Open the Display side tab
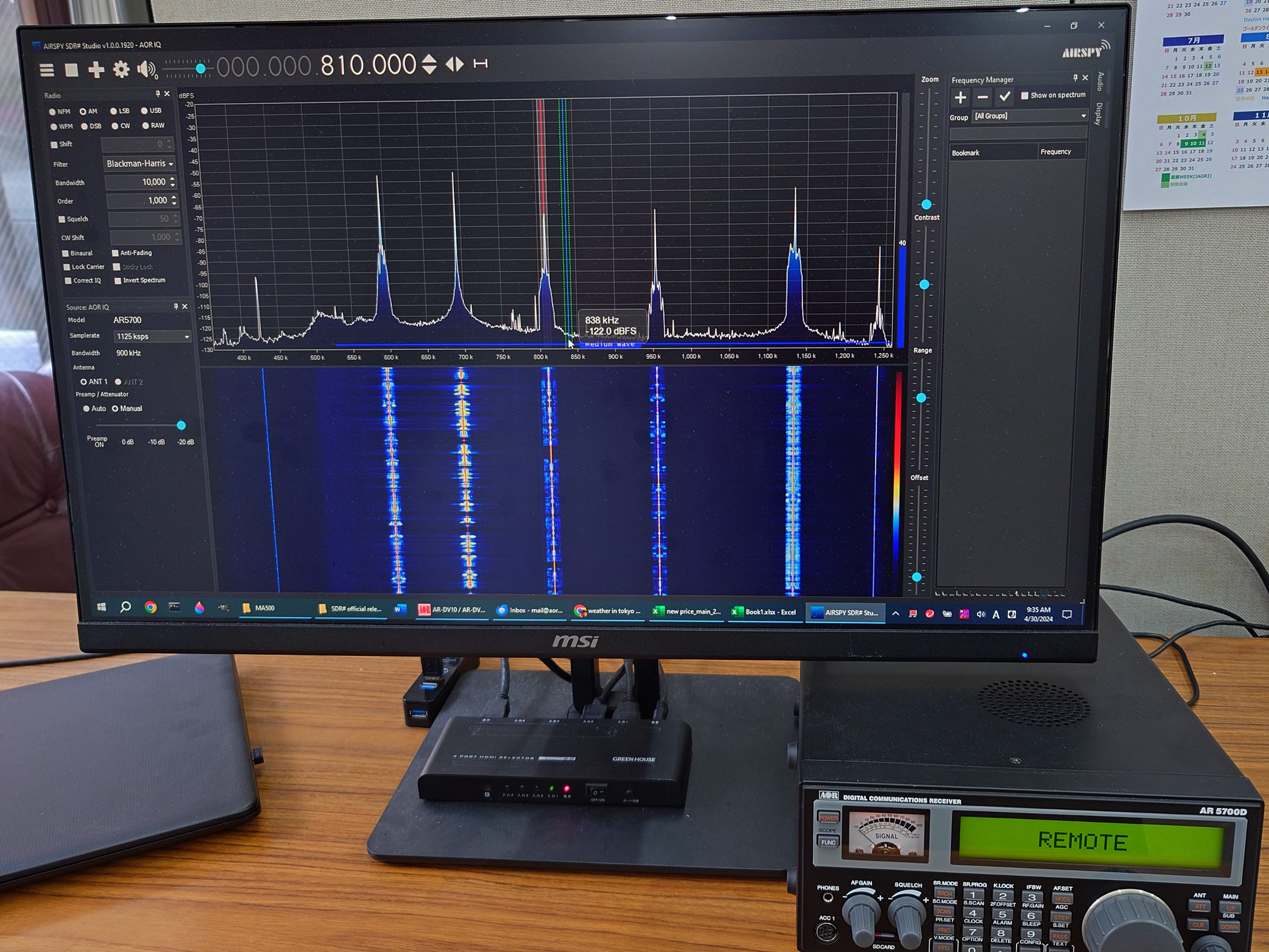The width and height of the screenshot is (1269, 952). click(x=1098, y=114)
